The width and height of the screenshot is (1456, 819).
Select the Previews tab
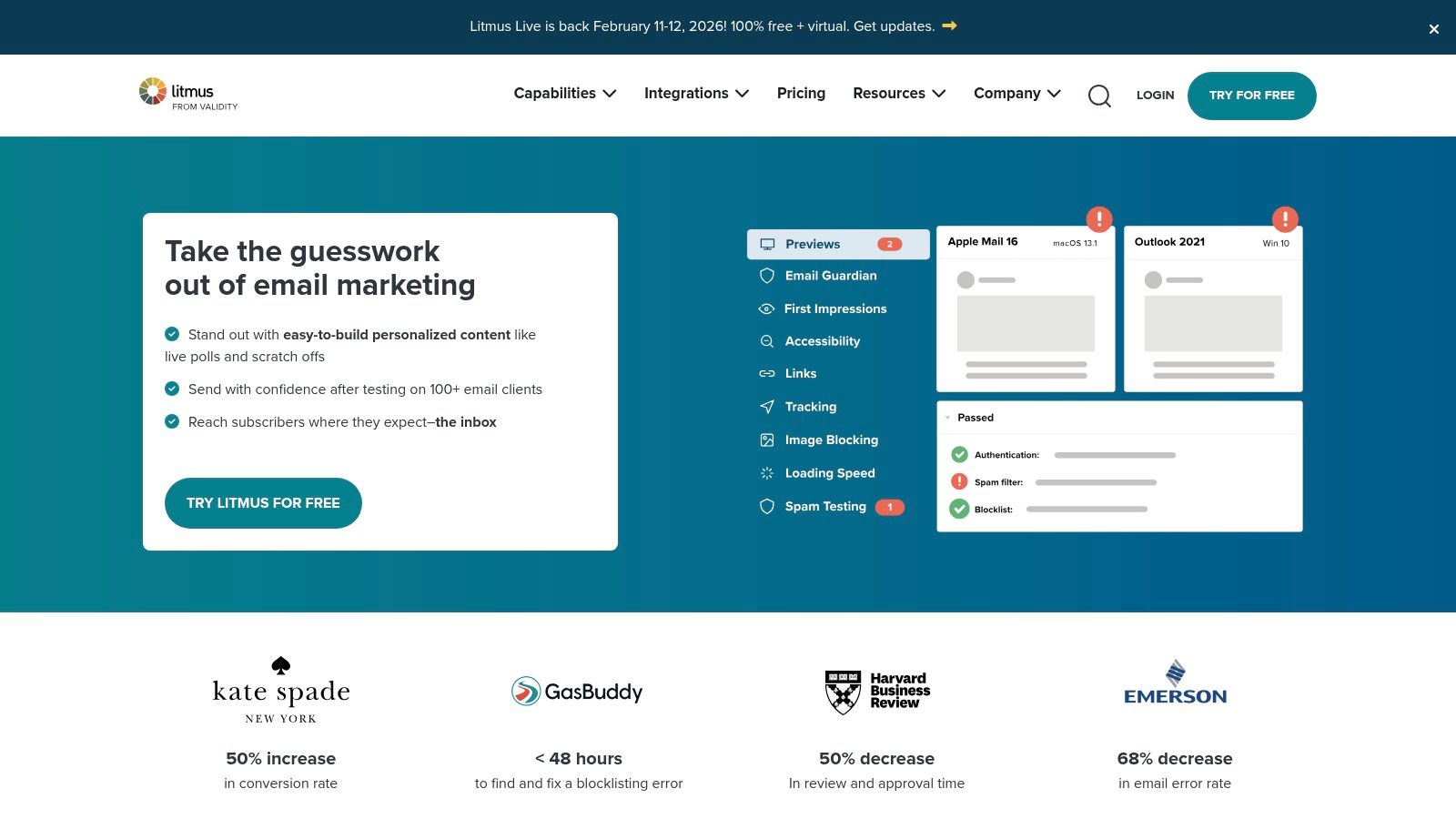click(838, 245)
